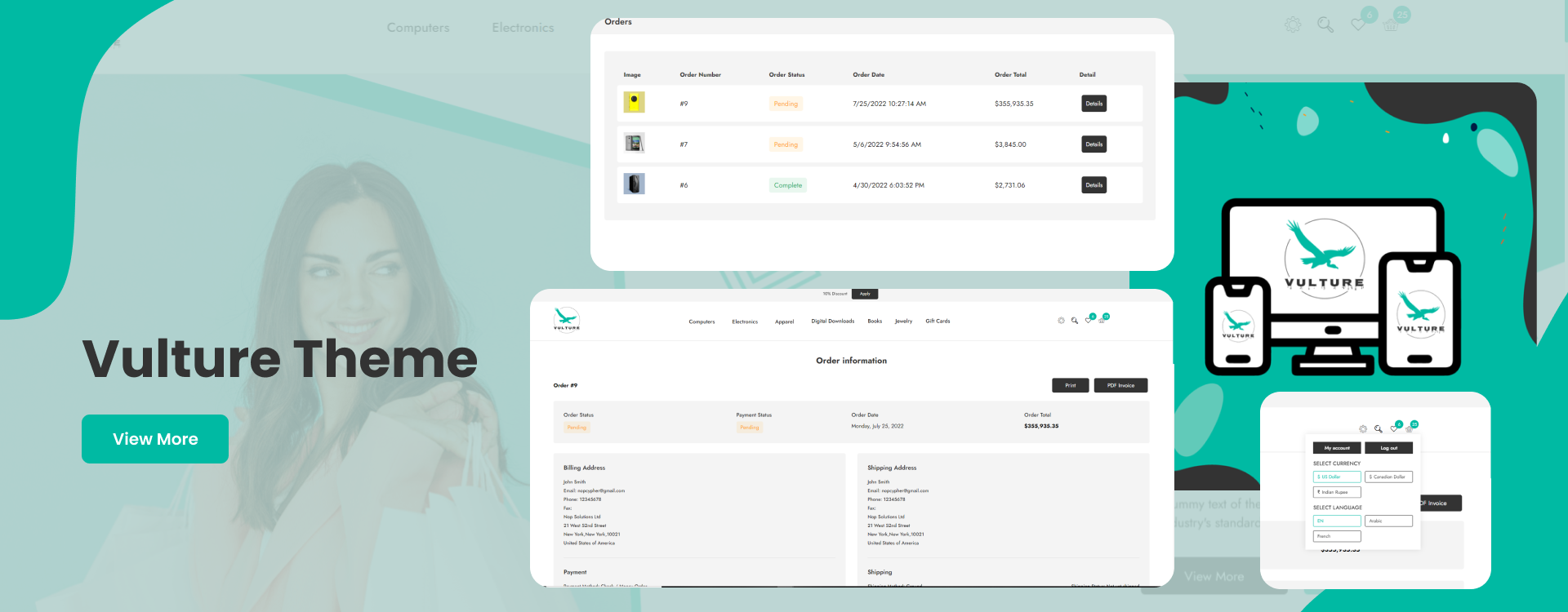The image size is (1568, 612).
Task: Open Electronics menu in order information page
Action: pos(745,322)
